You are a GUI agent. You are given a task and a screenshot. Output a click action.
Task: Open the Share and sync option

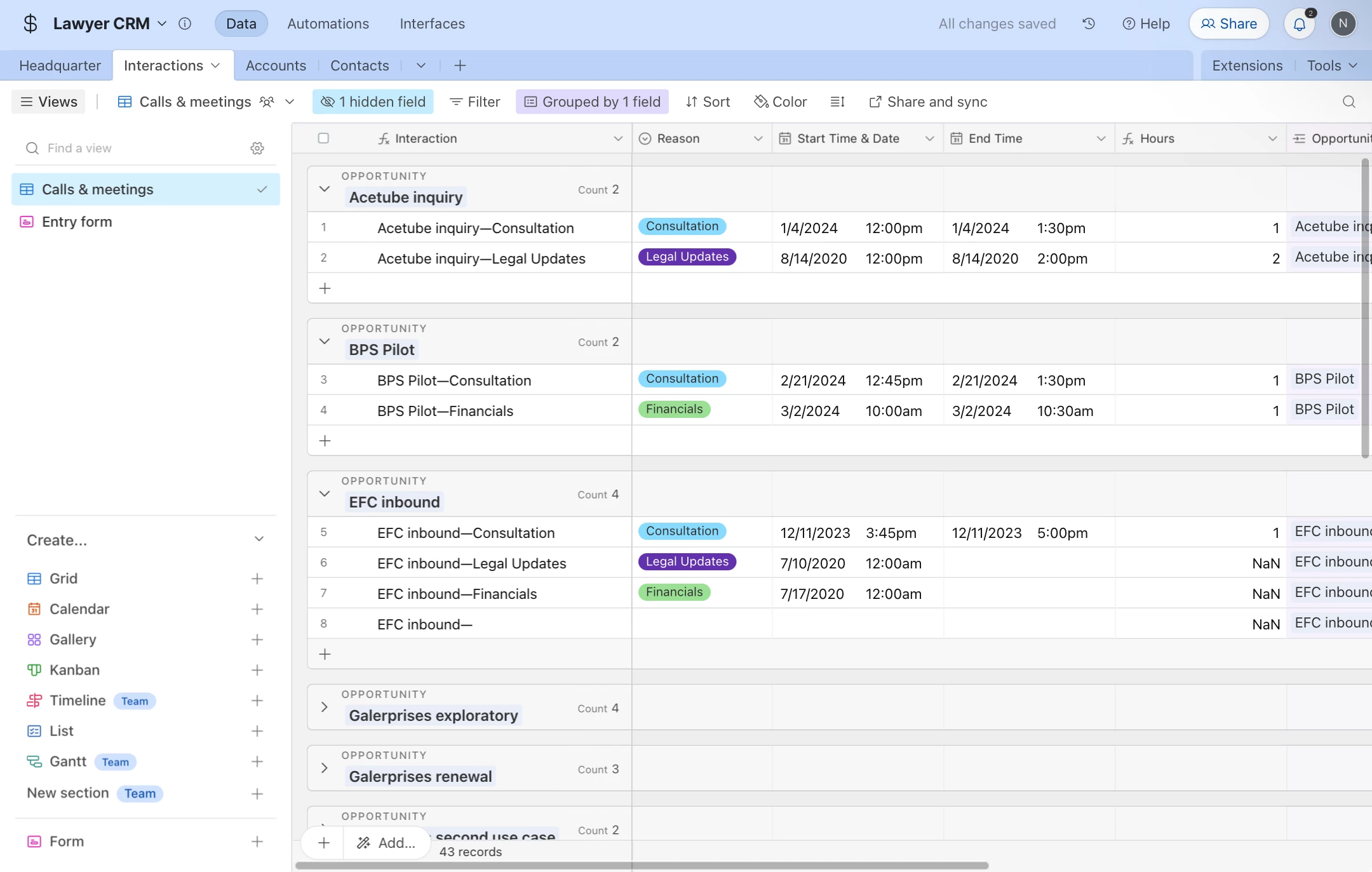pyautogui.click(x=928, y=102)
